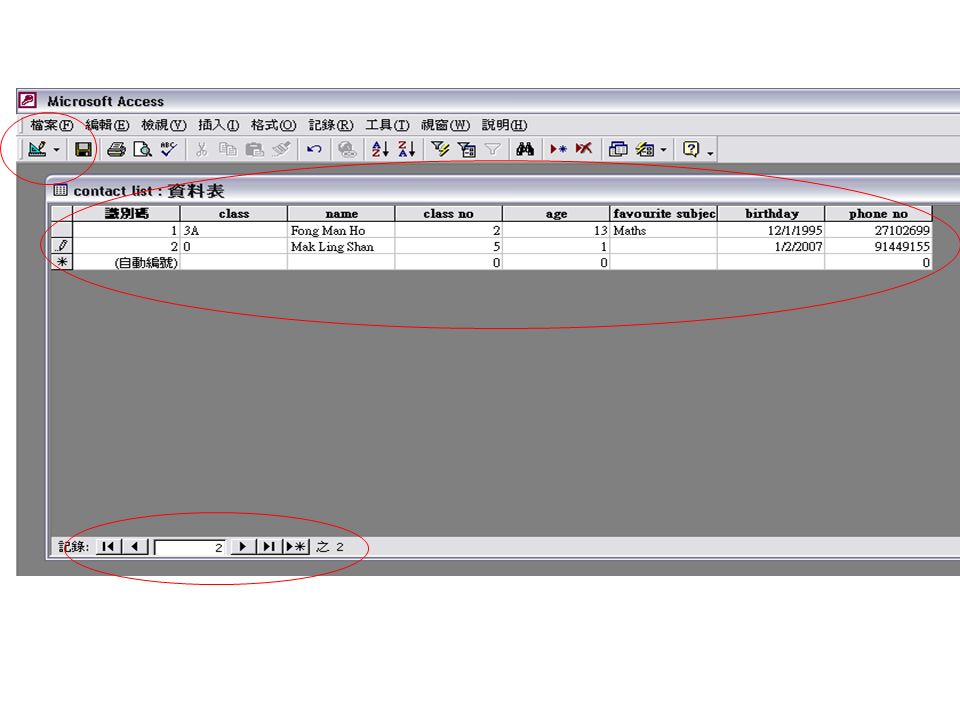Open Find with binoculars icon
The image size is (960, 720).
click(x=525, y=149)
